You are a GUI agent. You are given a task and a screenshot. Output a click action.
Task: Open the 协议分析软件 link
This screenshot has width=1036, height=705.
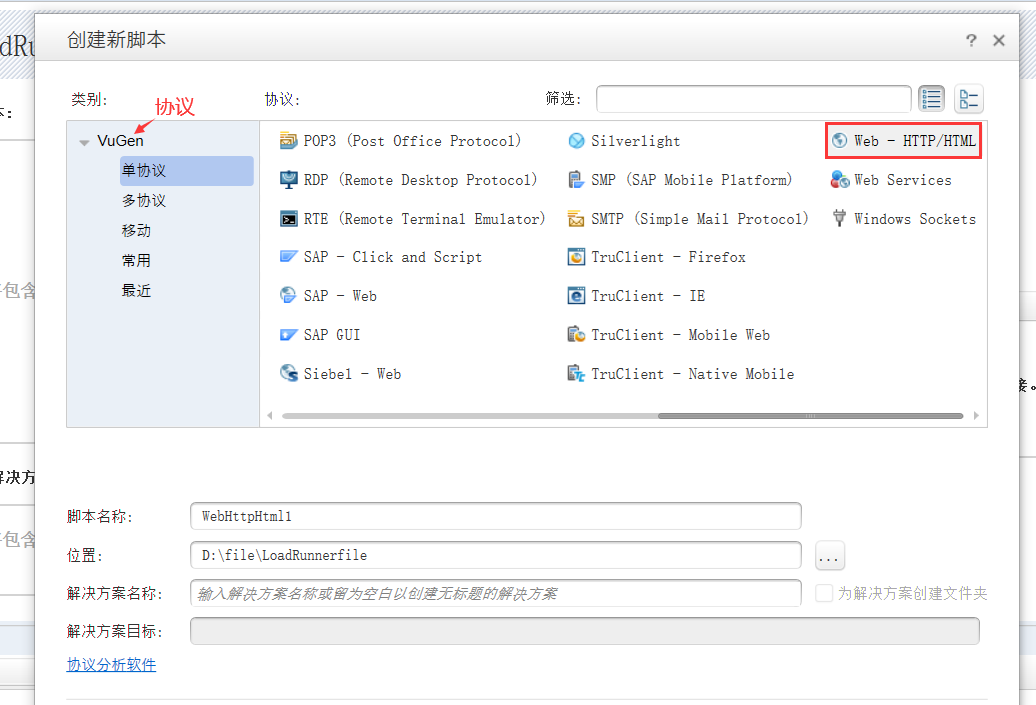(111, 665)
